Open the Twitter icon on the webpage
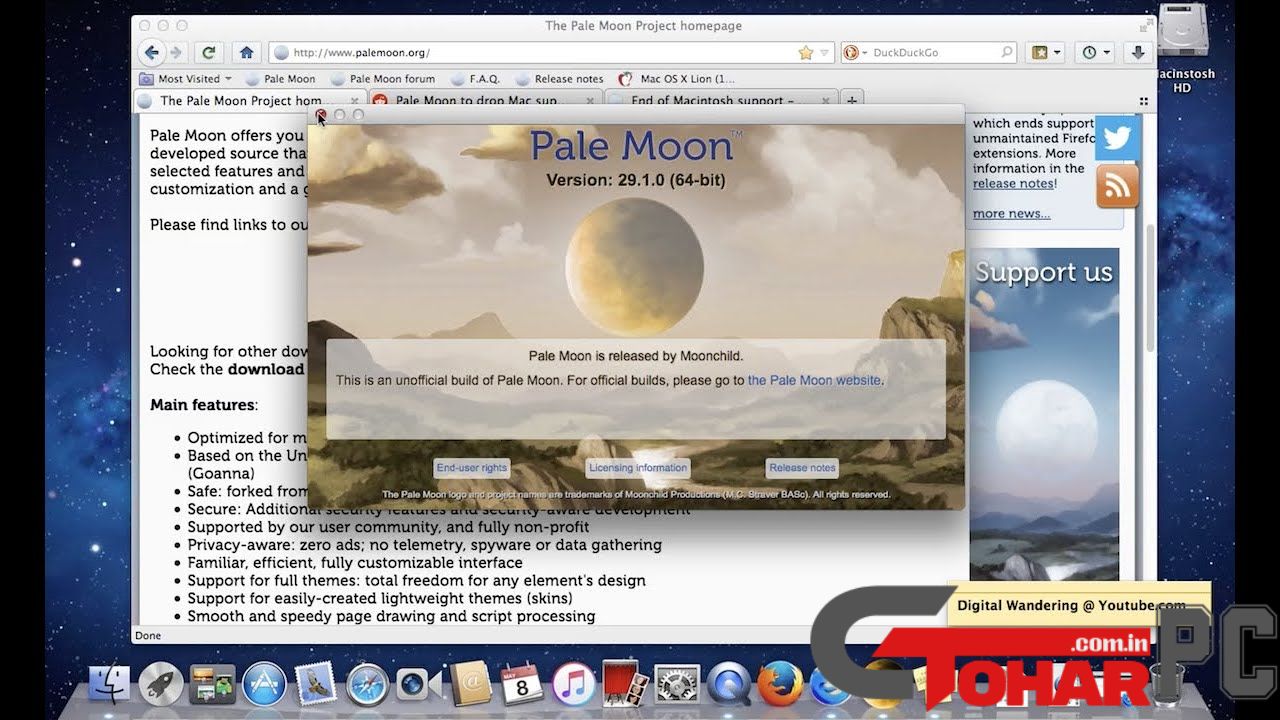1280x720 pixels. 1117,137
